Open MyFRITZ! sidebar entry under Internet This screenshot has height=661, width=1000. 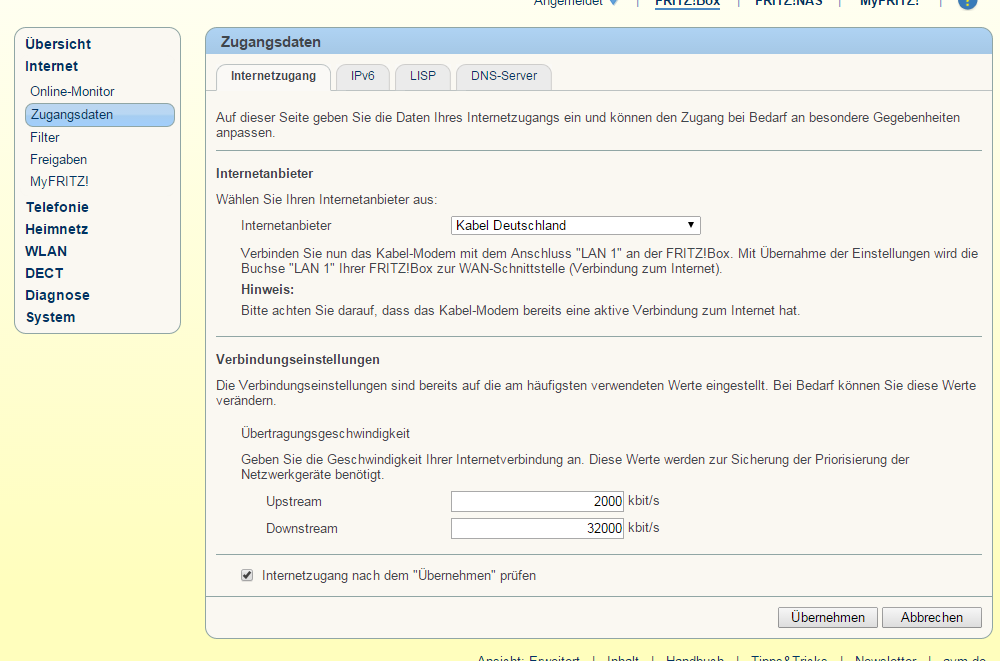(x=59, y=181)
